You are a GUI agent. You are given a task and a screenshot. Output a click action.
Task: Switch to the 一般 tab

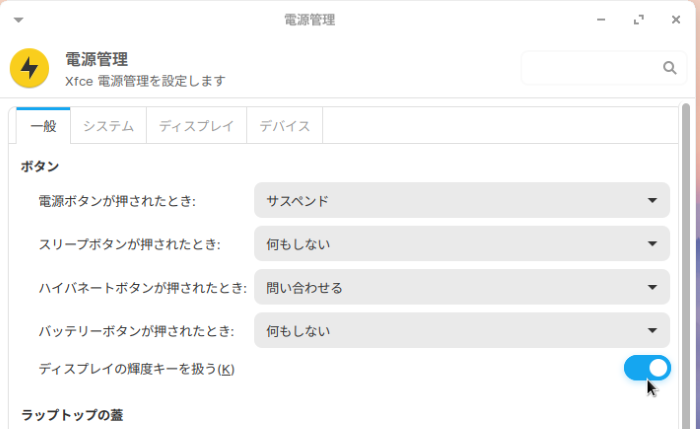43,126
